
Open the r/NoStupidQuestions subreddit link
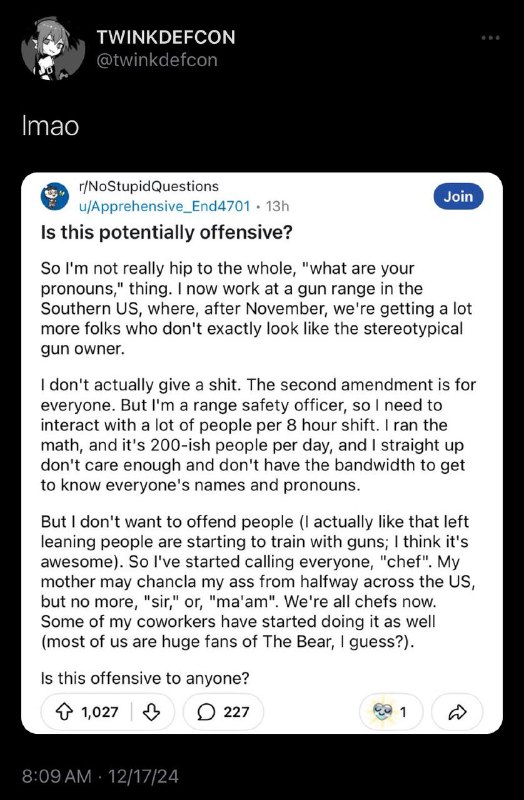(x=148, y=187)
